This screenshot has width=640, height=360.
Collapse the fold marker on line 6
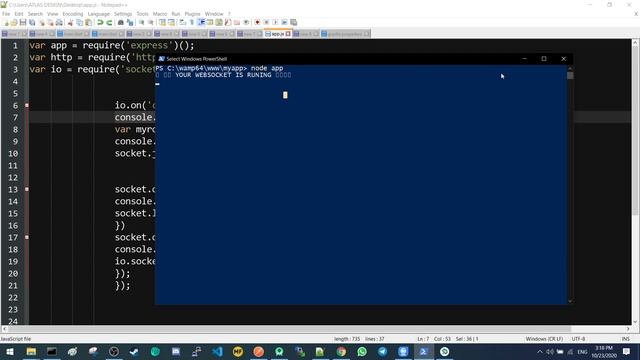(x=27, y=105)
